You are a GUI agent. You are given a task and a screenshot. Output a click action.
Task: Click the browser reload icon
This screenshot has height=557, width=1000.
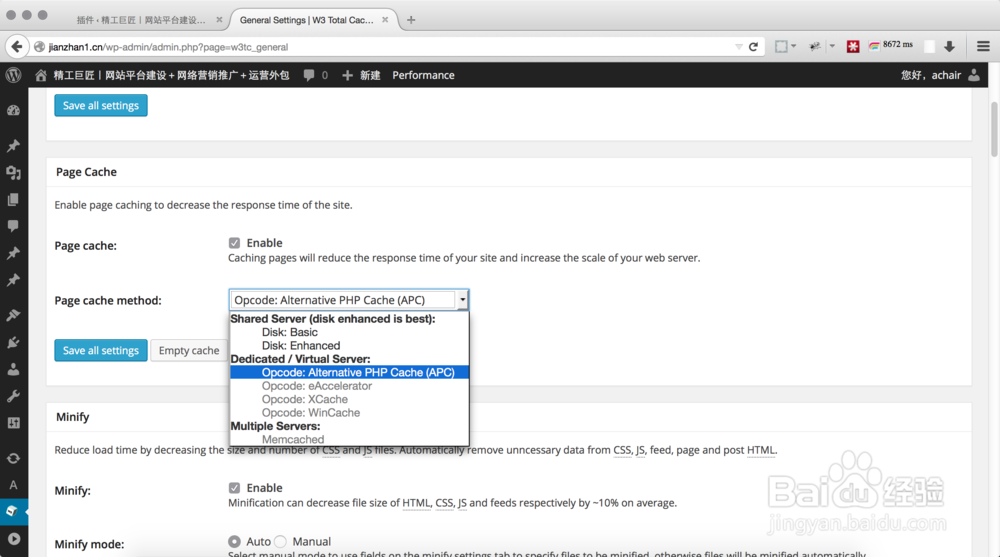tap(753, 46)
